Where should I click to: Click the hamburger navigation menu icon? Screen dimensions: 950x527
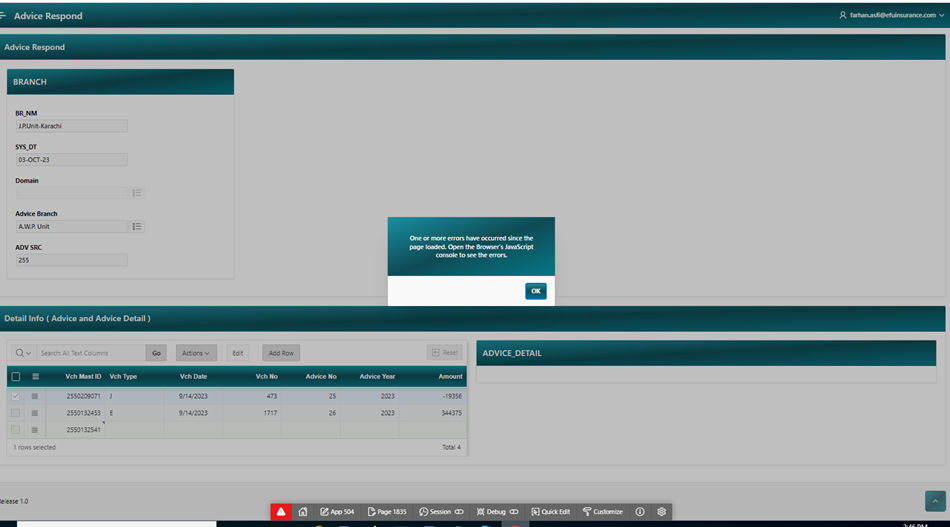click(x=4, y=16)
